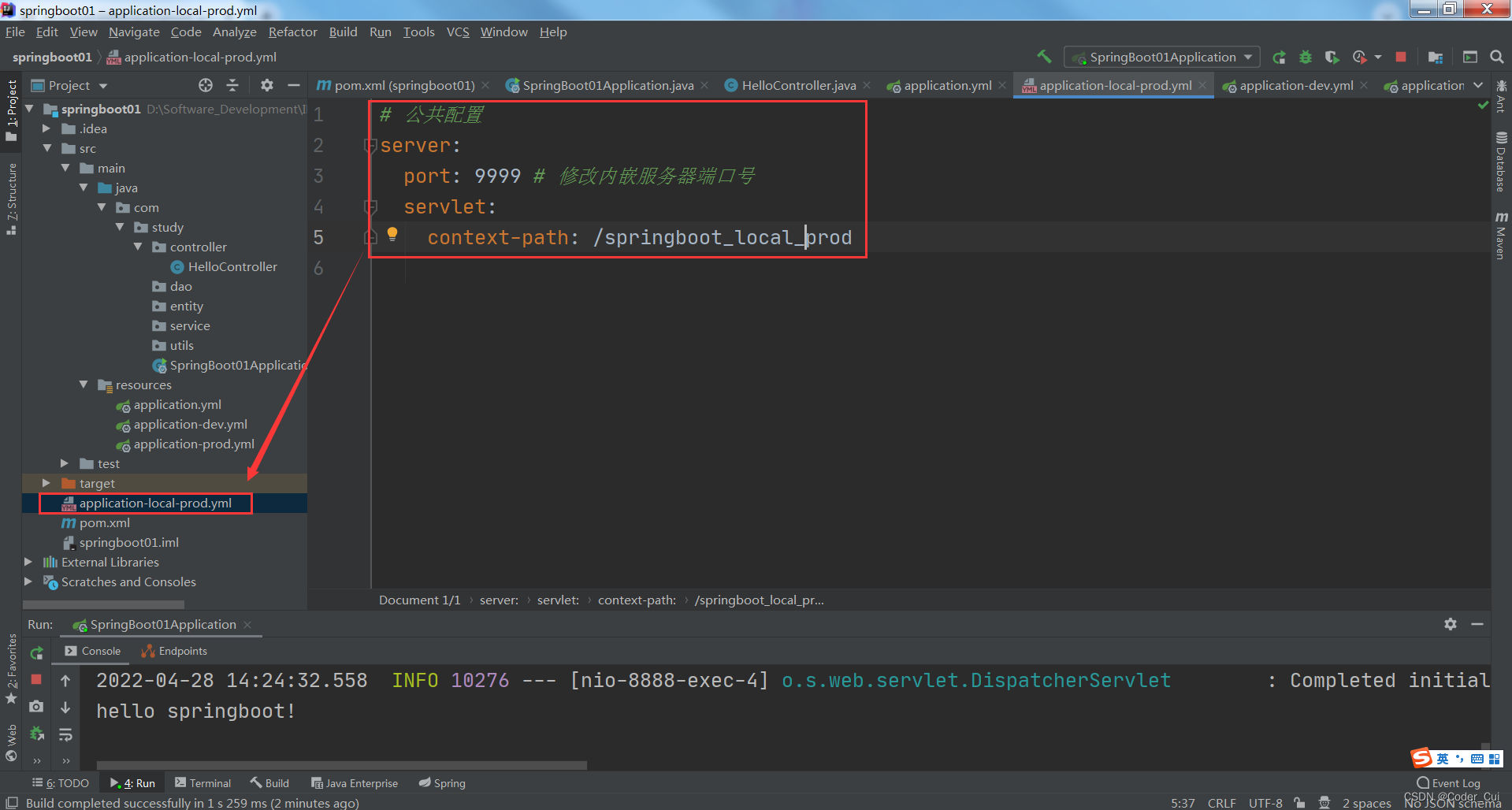
Task: Toggle read-only lock in status bar
Action: click(1299, 803)
